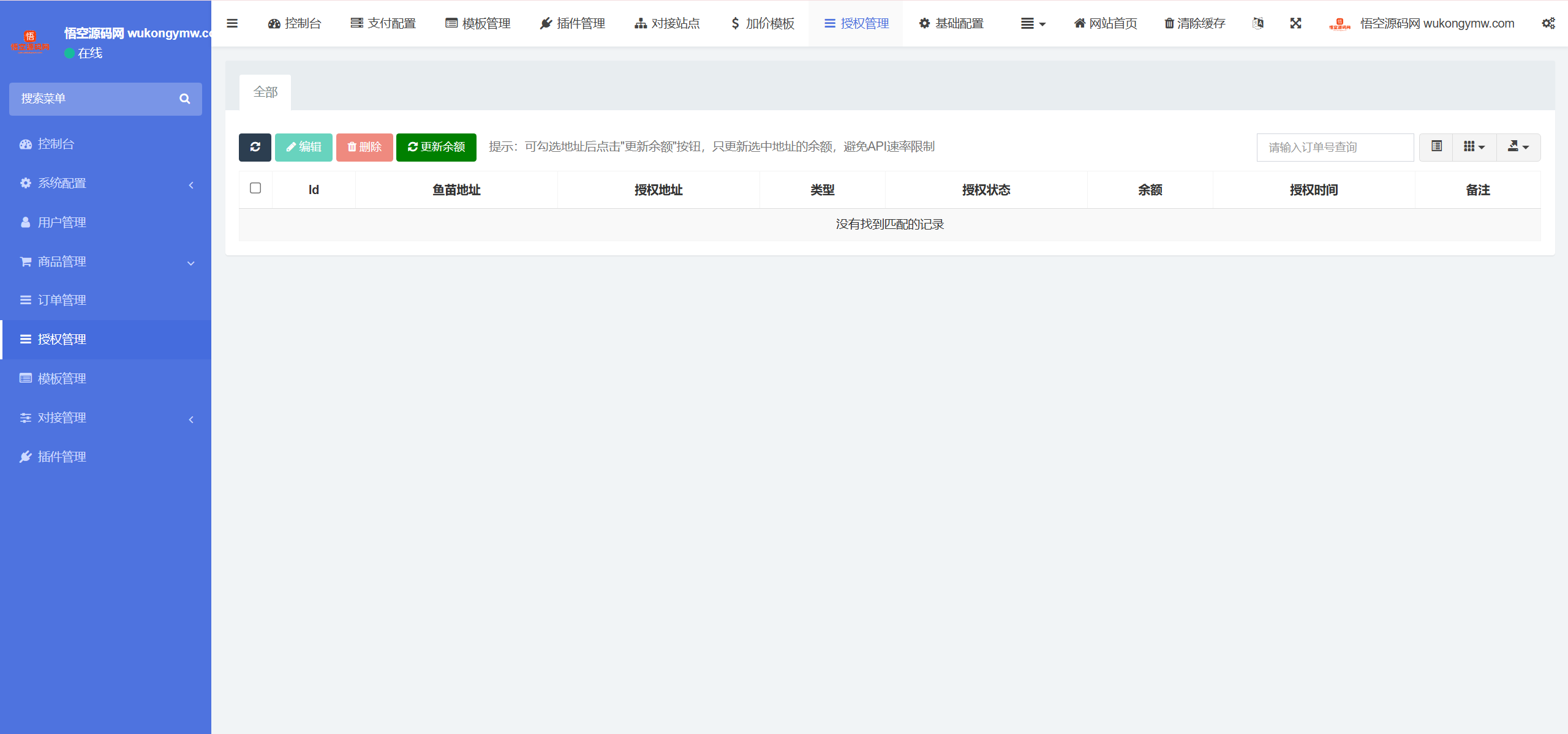Toggle fullscreen mode with the expand arrows icon

coord(1296,23)
